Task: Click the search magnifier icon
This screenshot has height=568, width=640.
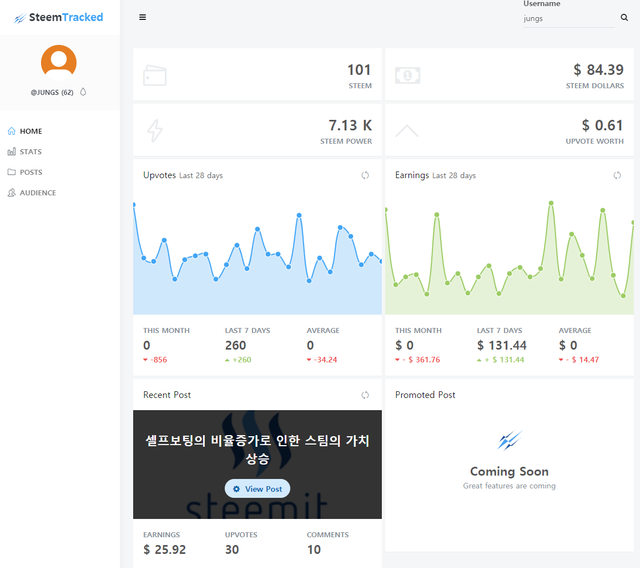Action: 624,18
